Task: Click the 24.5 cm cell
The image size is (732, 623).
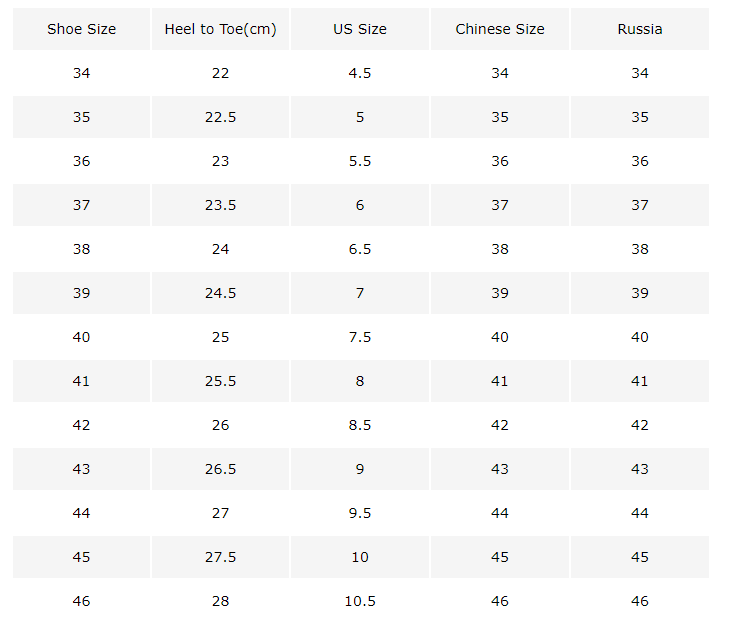Action: (220, 293)
